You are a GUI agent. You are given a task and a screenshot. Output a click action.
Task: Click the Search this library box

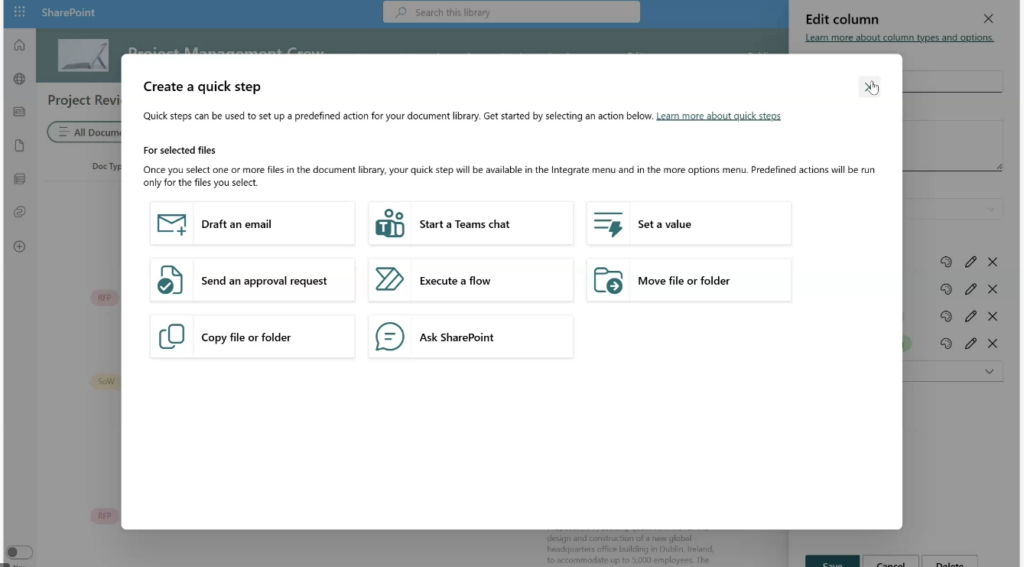click(511, 12)
